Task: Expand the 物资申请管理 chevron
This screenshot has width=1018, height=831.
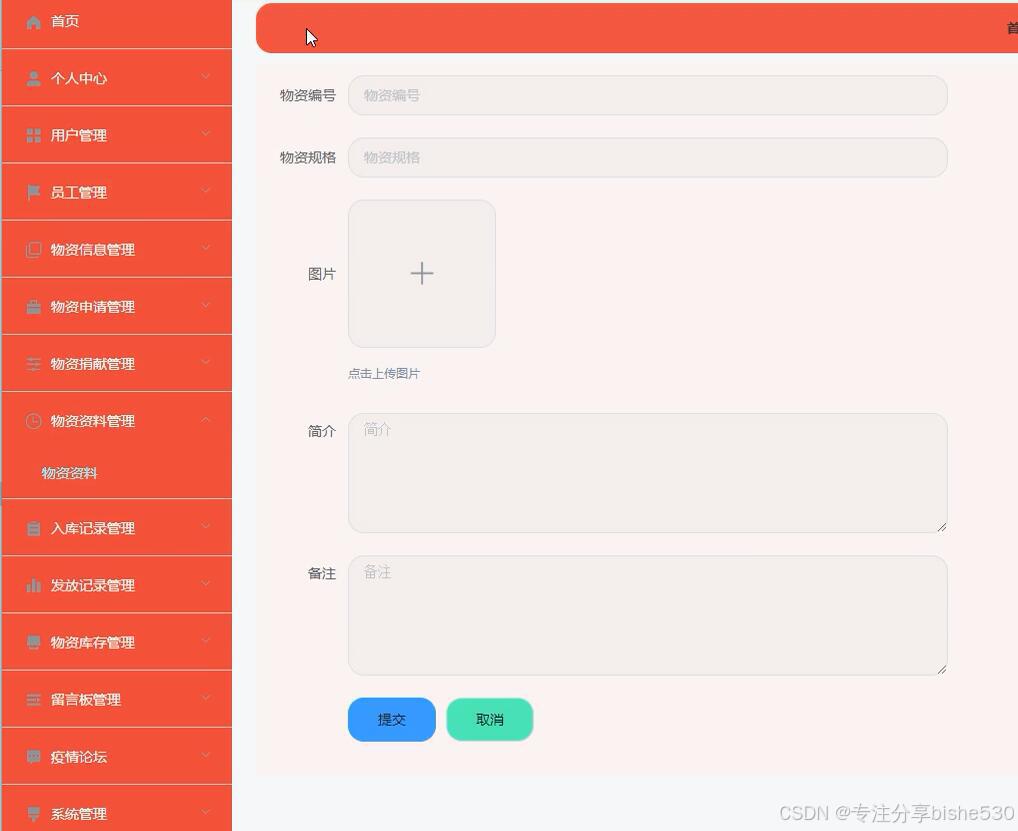Action: pyautogui.click(x=206, y=305)
